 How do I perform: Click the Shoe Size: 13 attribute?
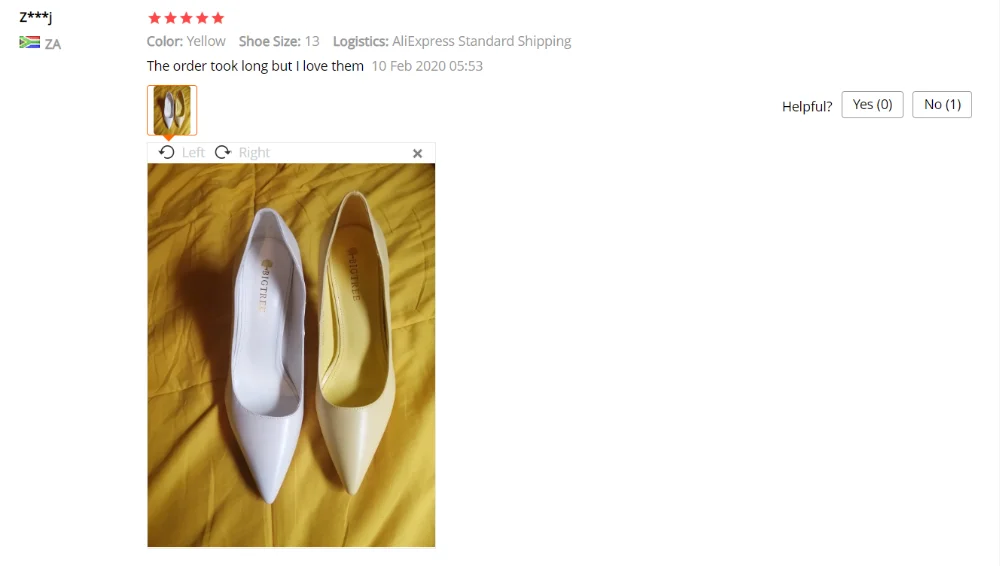tap(279, 41)
